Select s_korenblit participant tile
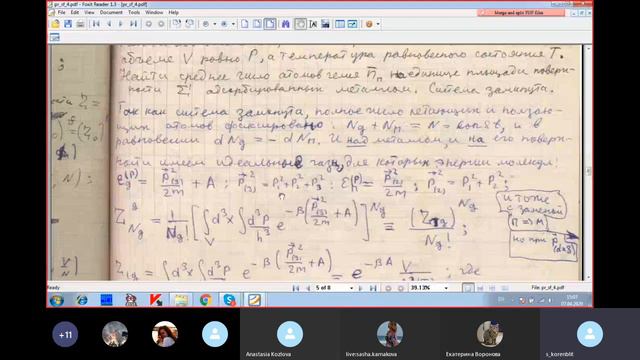Screen dimensions: 640x360 (590, 334)
